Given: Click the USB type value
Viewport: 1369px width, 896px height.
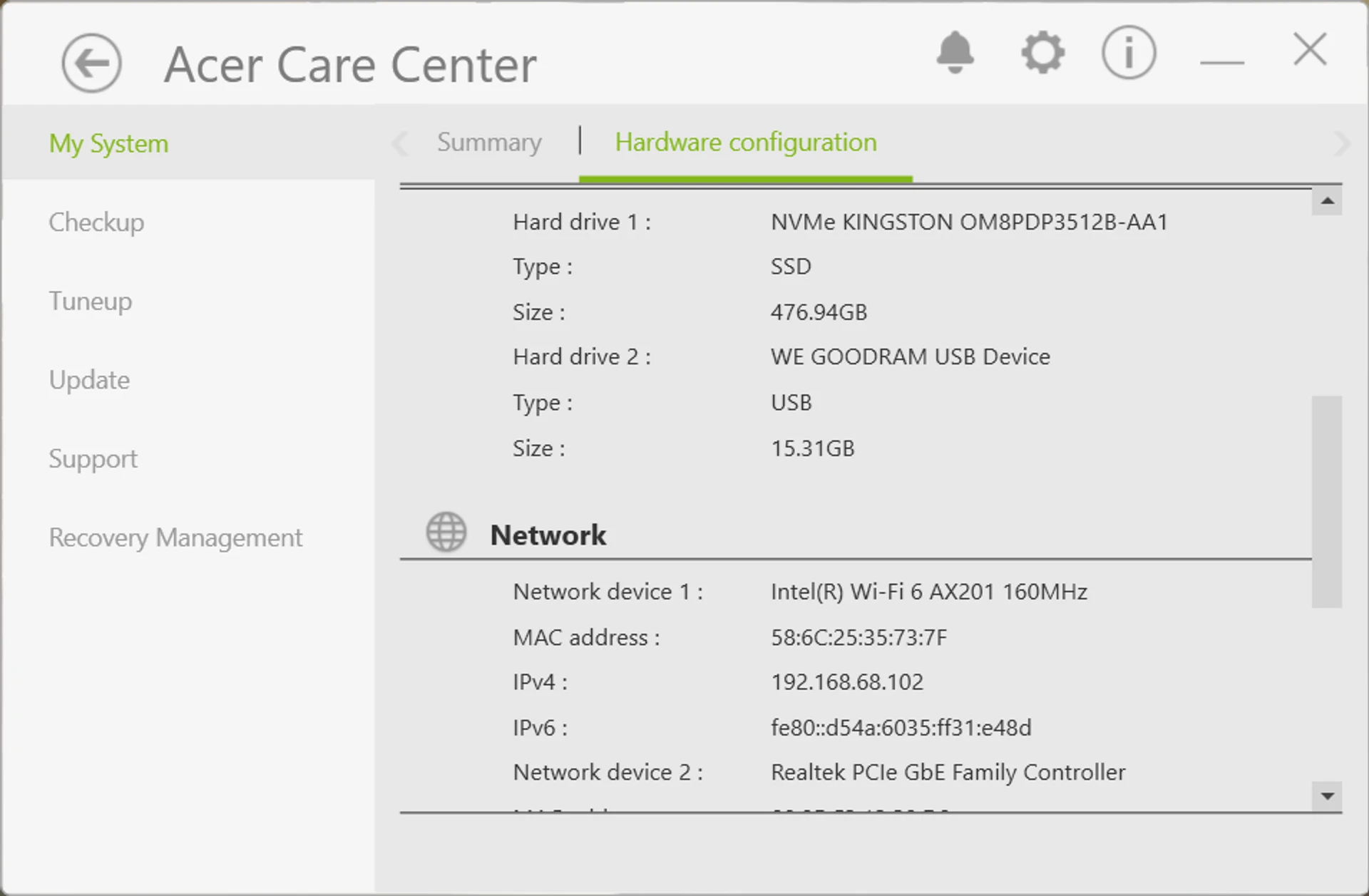Looking at the screenshot, I should click(791, 403).
